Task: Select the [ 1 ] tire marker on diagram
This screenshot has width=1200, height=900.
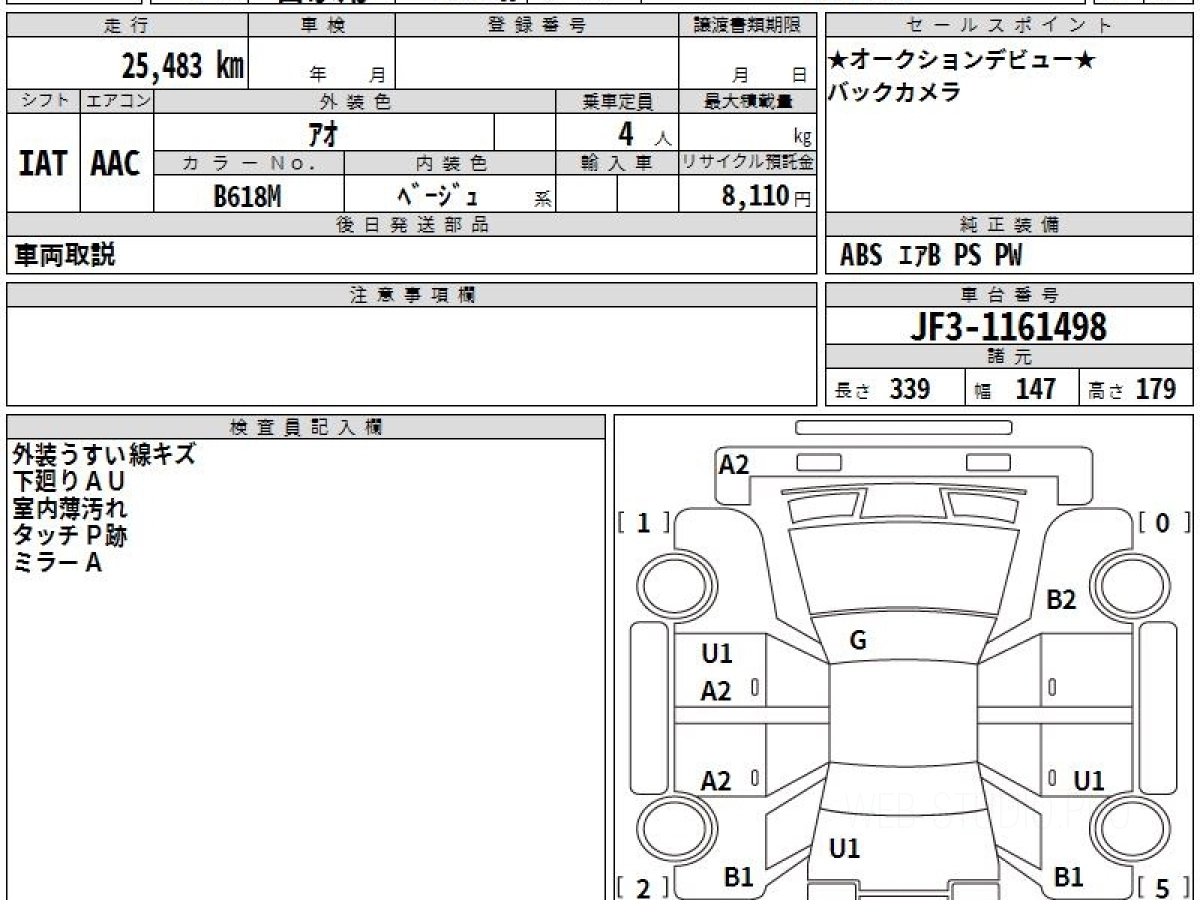Action: tap(644, 522)
